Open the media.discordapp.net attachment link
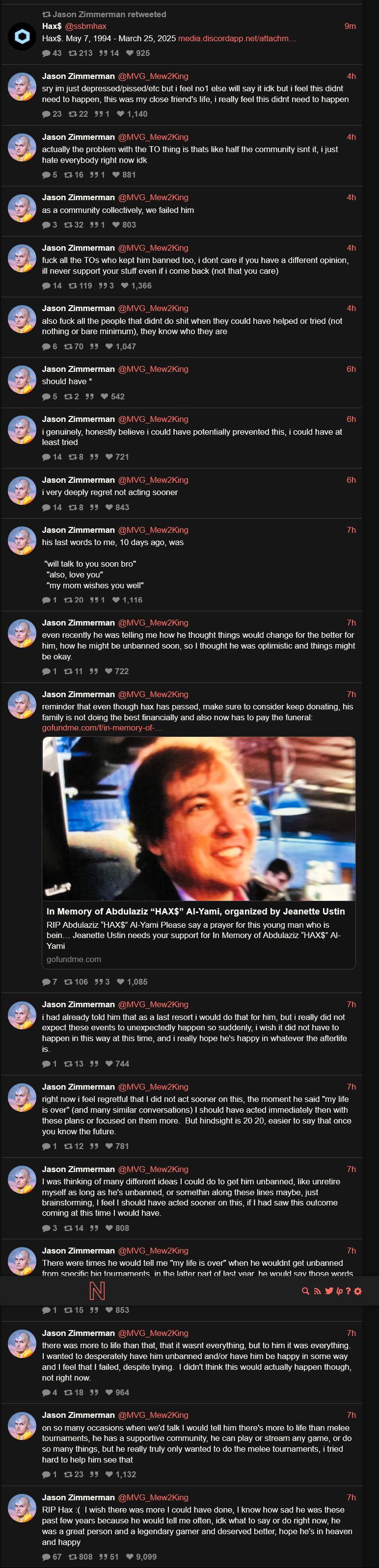 coord(237,38)
